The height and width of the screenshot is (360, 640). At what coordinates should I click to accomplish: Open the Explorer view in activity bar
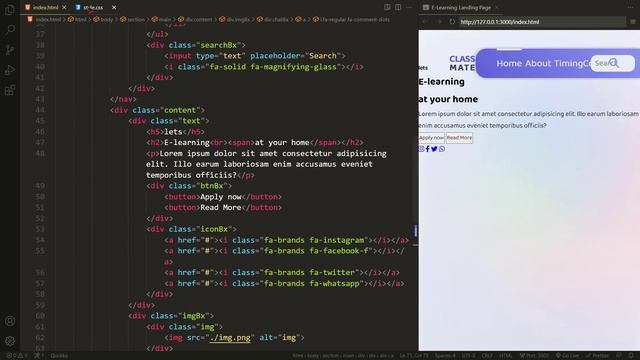pyautogui.click(x=10, y=9)
